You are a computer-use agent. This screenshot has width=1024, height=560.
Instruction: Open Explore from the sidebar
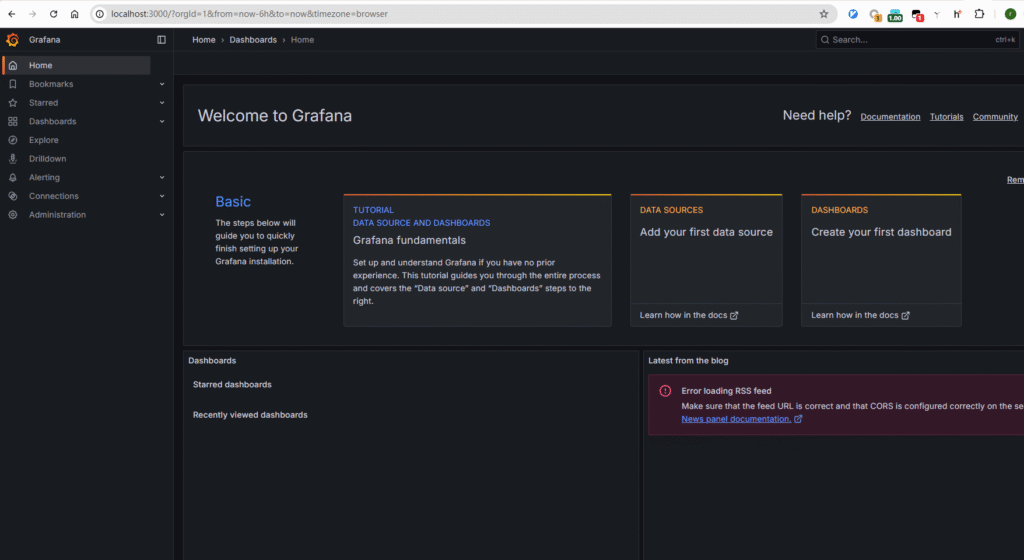(x=43, y=140)
